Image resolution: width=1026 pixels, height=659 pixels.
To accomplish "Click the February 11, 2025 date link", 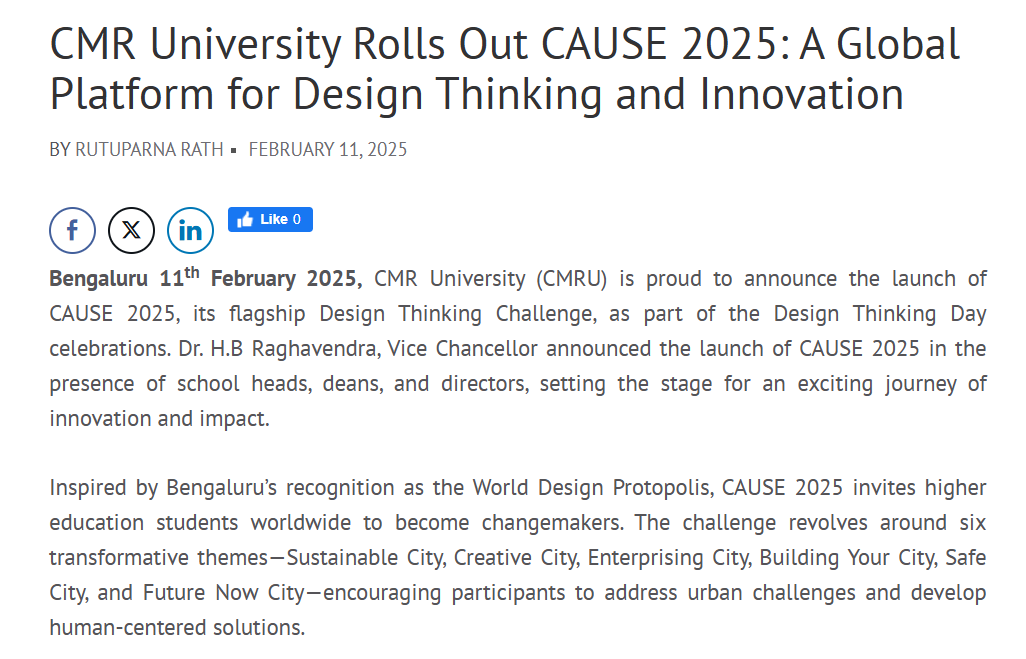I will point(328,150).
